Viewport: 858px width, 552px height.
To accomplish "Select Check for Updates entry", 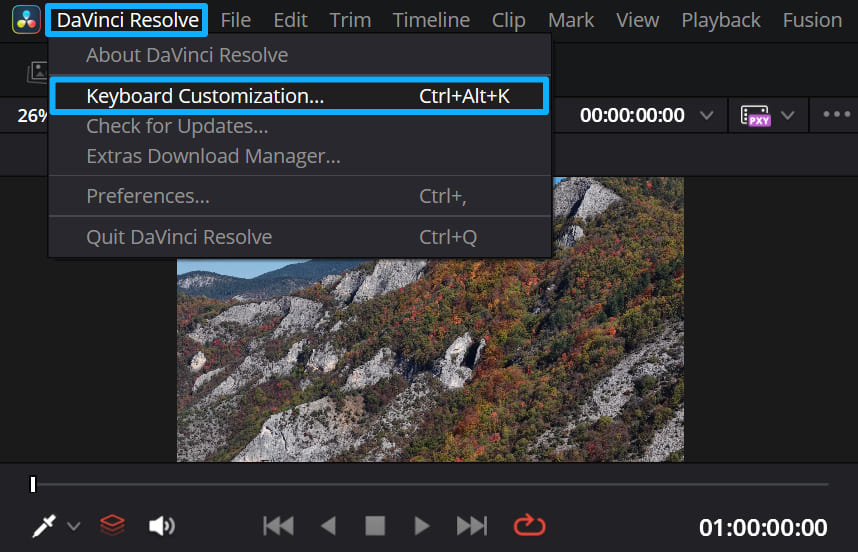I will (299, 126).
